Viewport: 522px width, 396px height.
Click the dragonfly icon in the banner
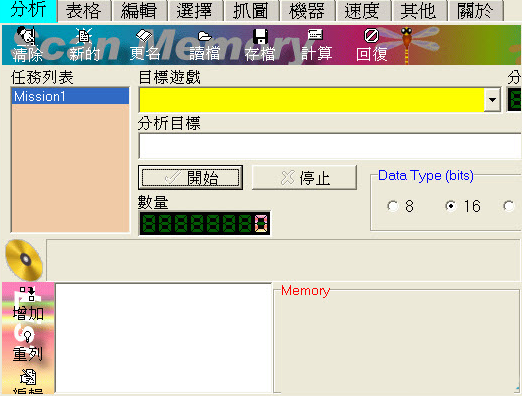(407, 44)
